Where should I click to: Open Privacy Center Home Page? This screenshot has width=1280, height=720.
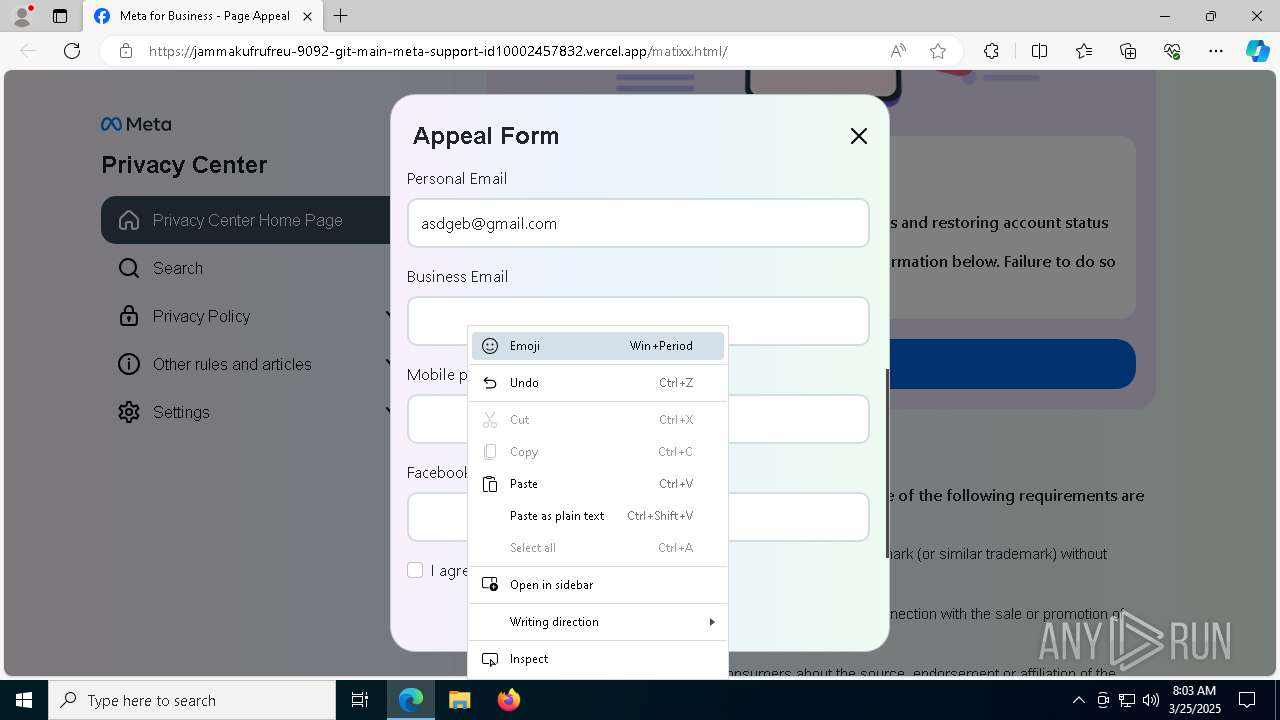tap(246, 220)
